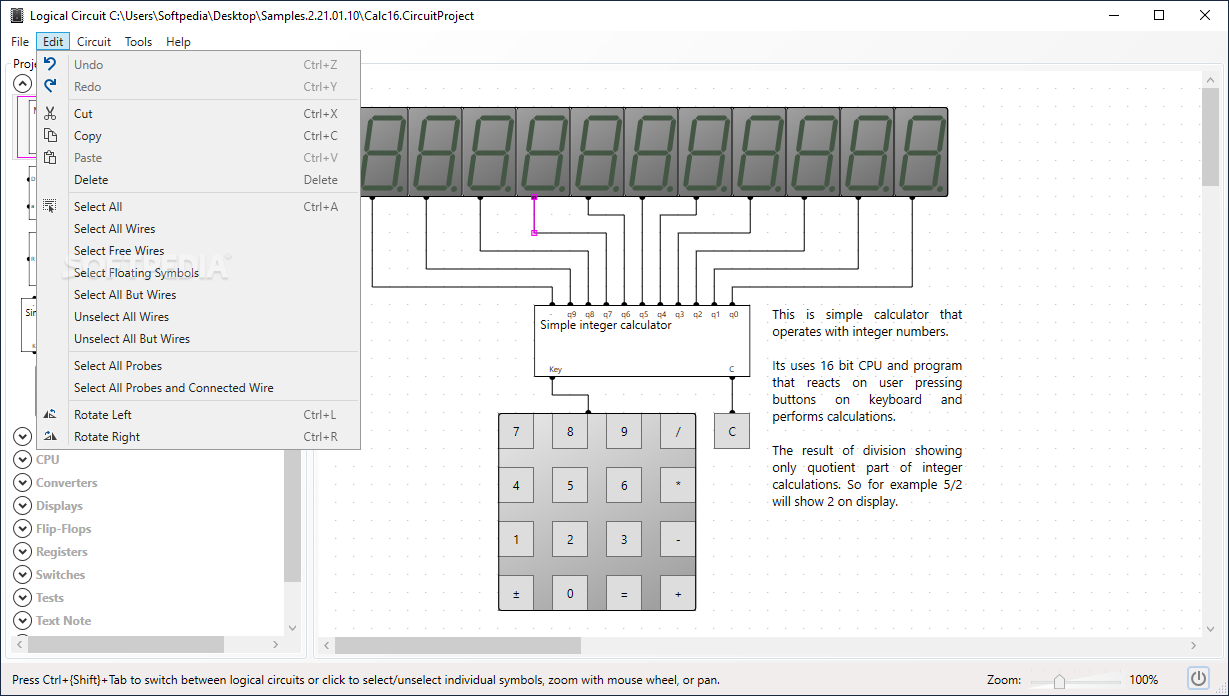Click calculator multiply key

678,486
